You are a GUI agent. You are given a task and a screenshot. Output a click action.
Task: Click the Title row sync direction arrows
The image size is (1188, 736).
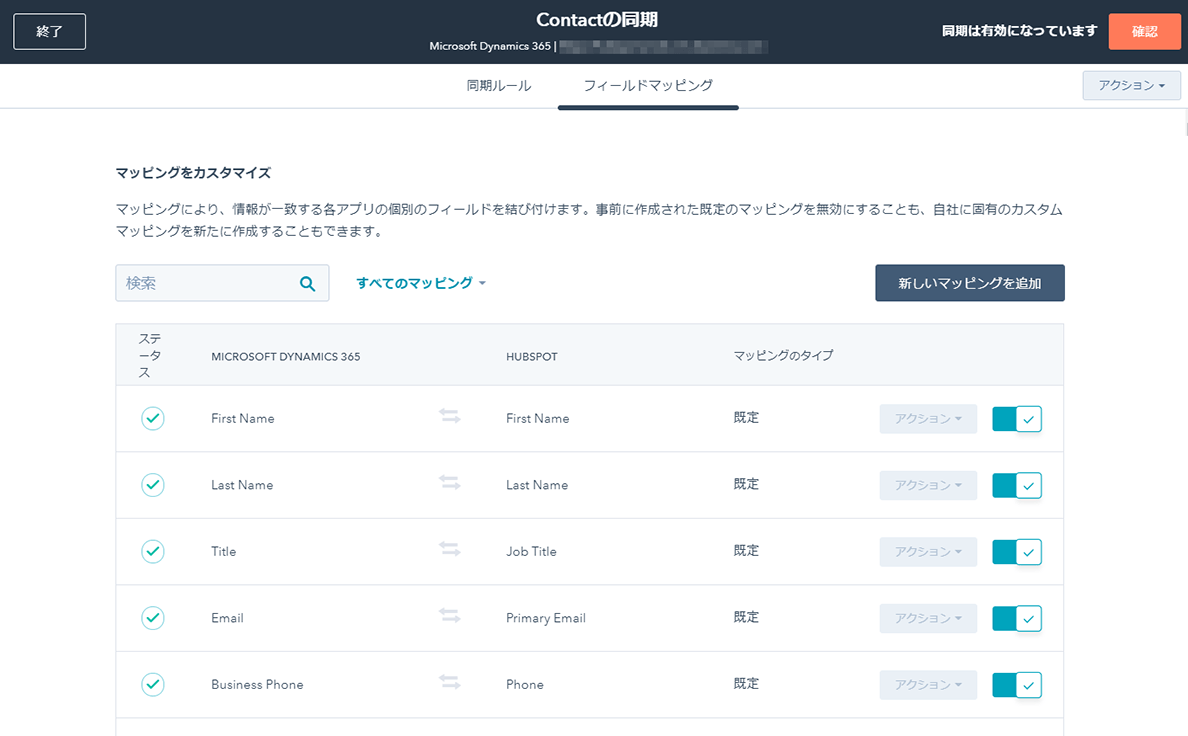450,550
